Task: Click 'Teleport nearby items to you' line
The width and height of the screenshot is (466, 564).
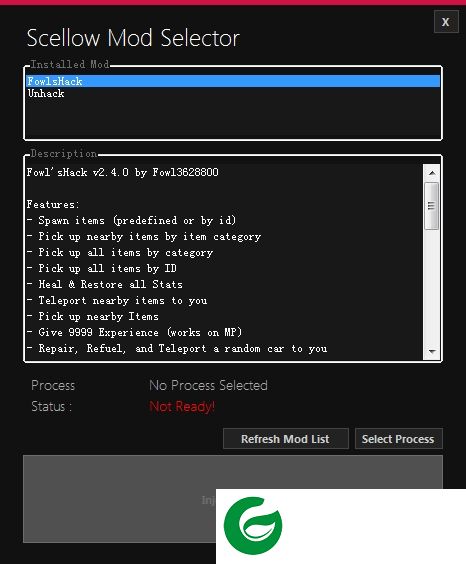Action: coord(117,300)
